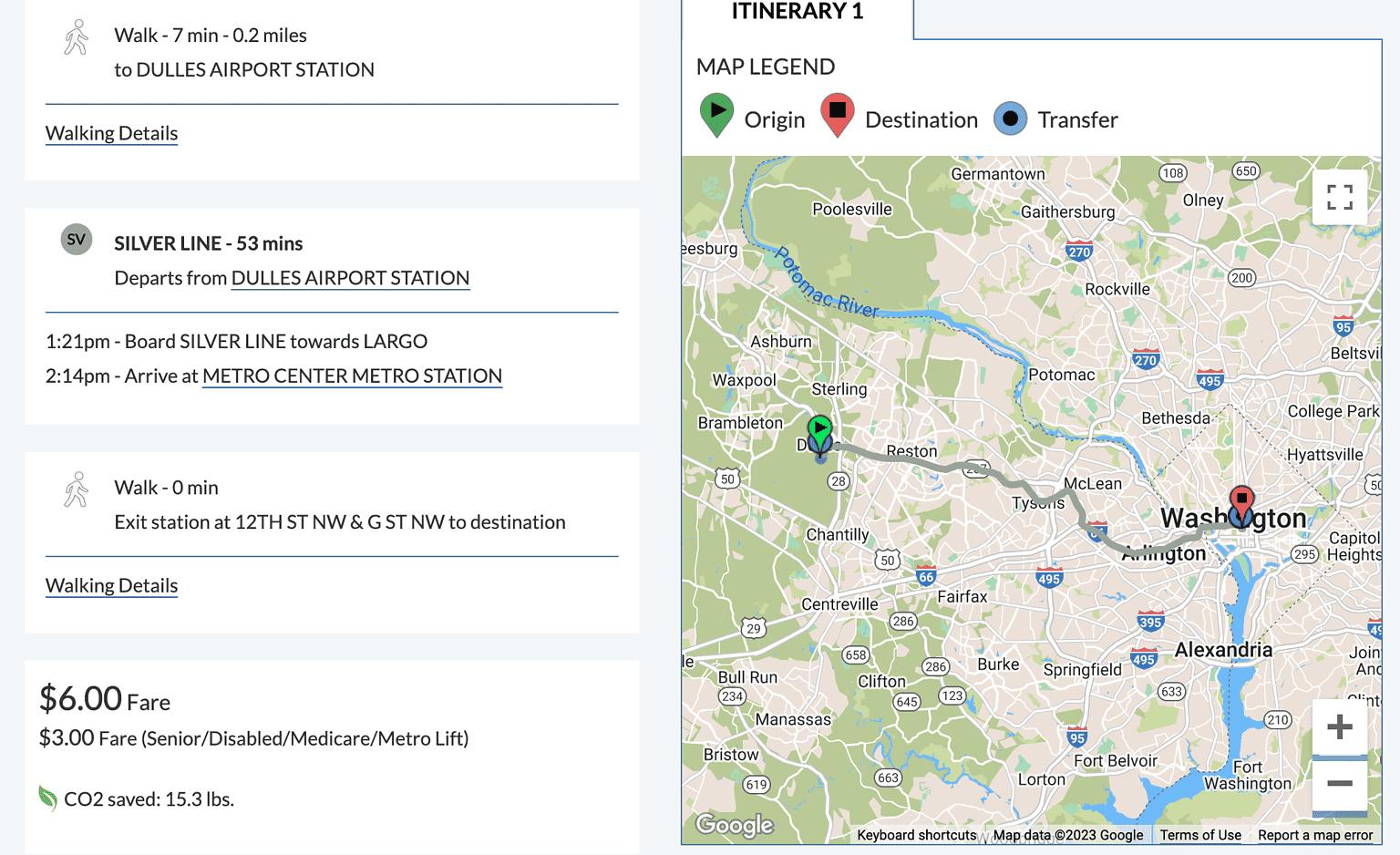Click the CO2 saved leaf icon
This screenshot has height=855, width=1400.
pyautogui.click(x=46, y=797)
